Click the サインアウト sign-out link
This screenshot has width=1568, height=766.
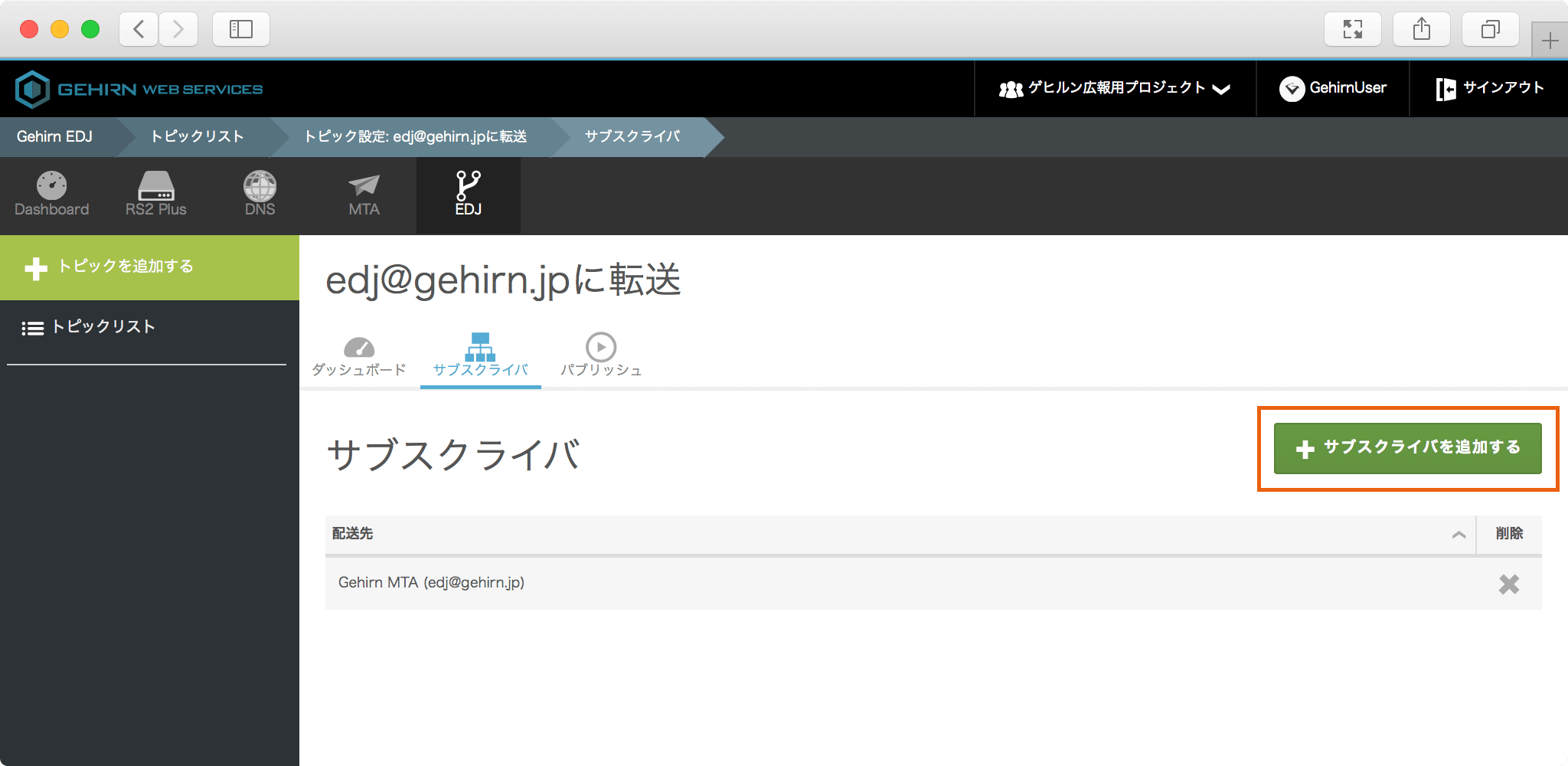point(1489,89)
